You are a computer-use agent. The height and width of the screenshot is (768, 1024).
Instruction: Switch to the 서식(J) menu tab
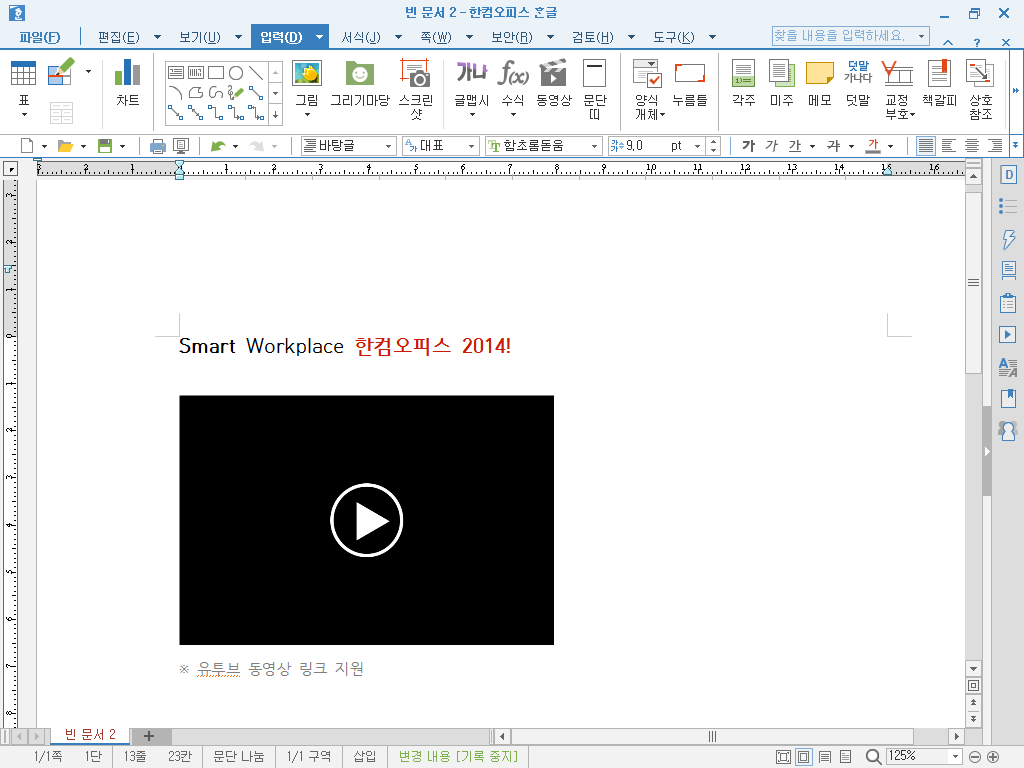point(361,37)
